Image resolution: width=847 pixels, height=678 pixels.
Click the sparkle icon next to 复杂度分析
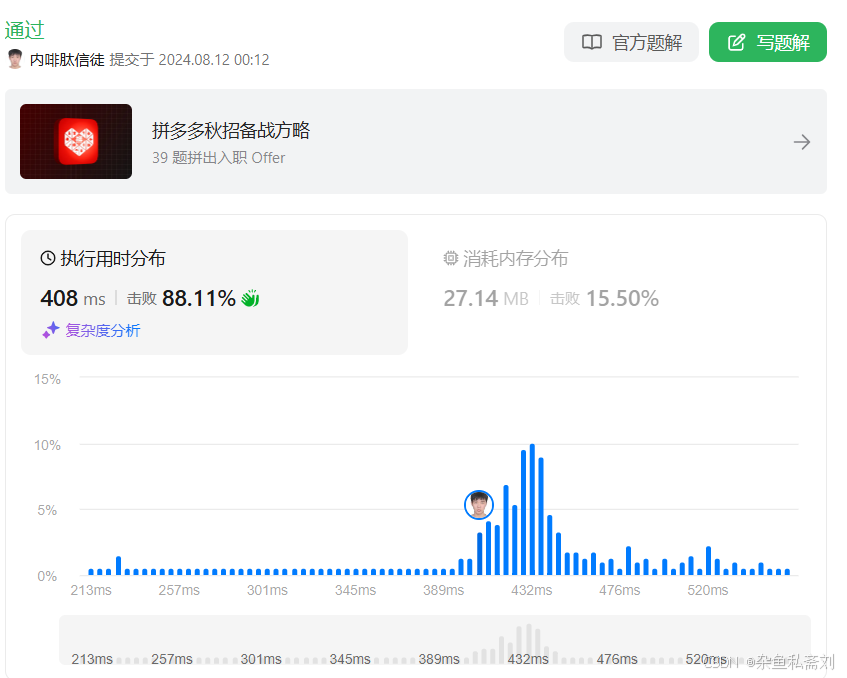click(x=50, y=330)
